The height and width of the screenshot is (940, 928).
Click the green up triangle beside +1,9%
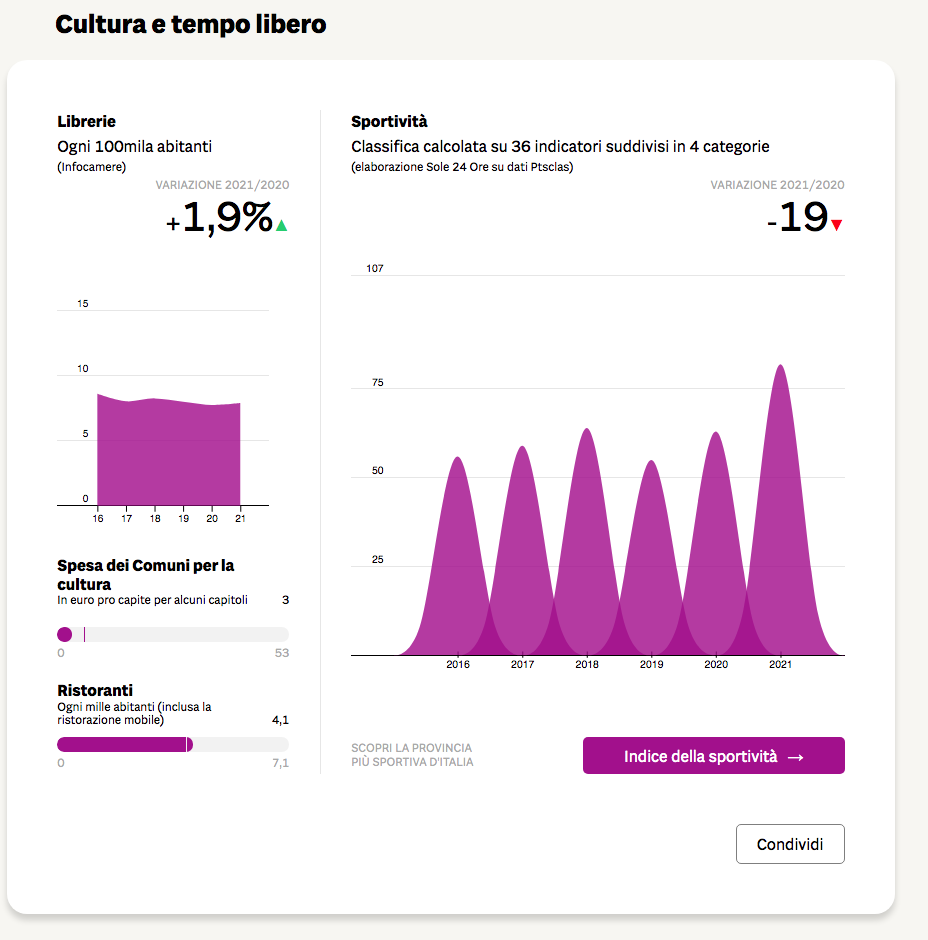click(x=281, y=225)
